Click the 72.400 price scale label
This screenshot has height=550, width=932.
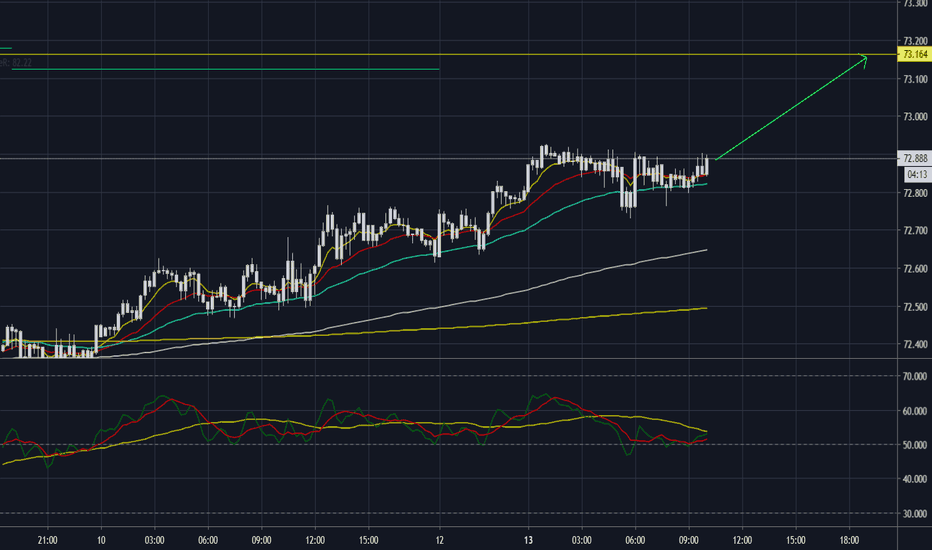point(913,346)
